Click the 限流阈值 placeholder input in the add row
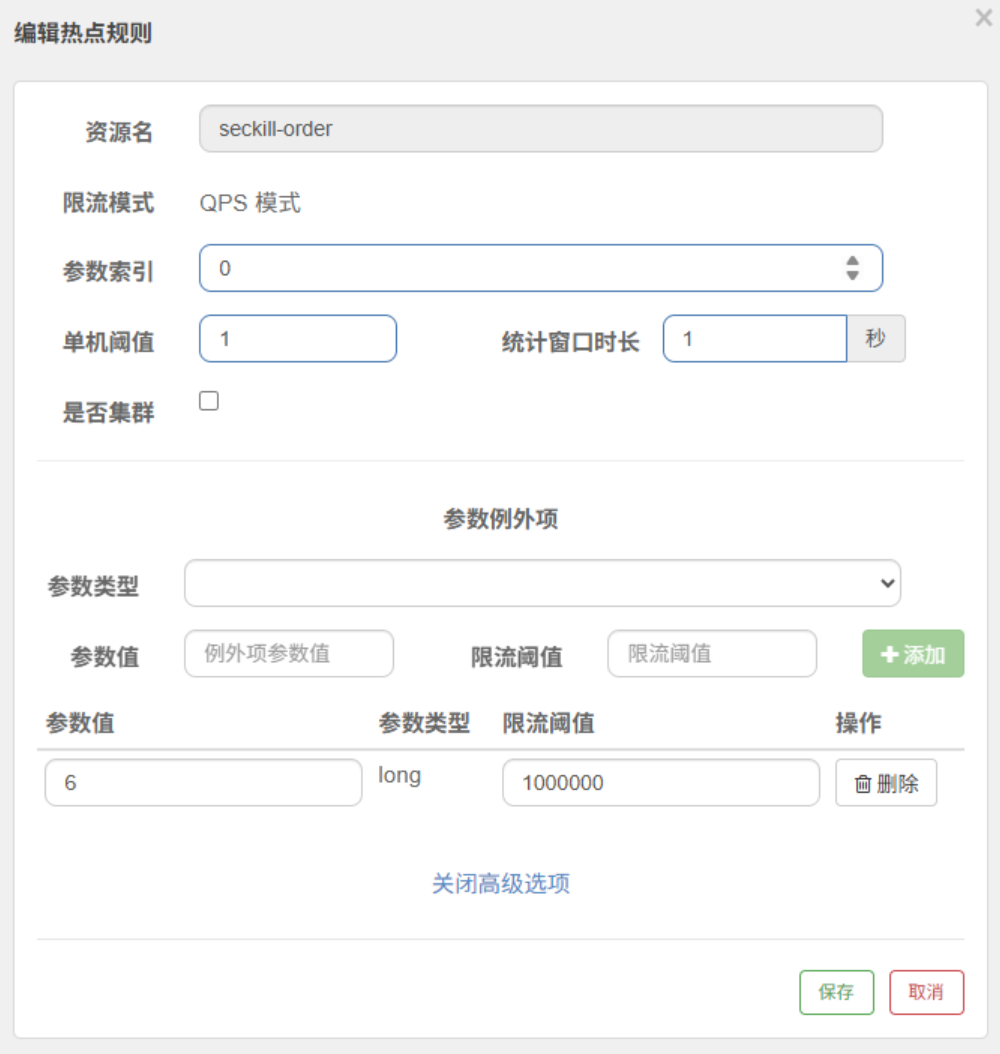This screenshot has width=1000, height=1054. point(712,653)
